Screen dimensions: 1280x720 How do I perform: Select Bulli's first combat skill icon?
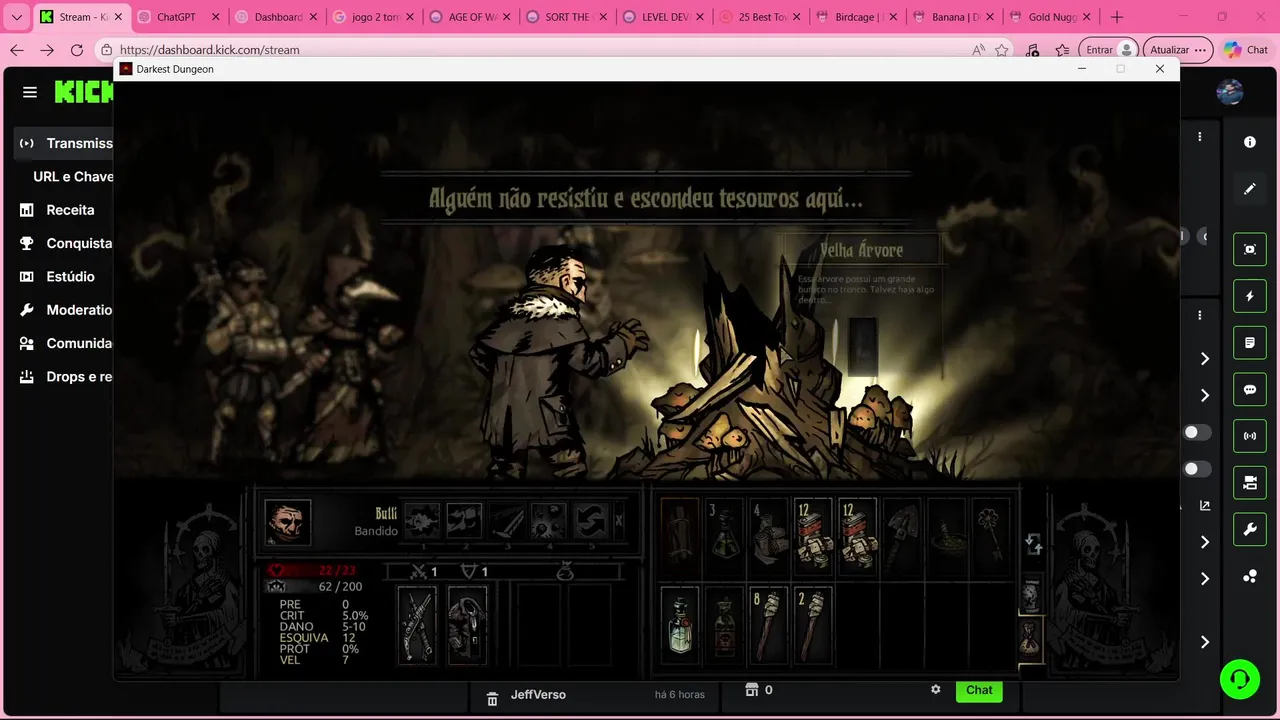[422, 522]
